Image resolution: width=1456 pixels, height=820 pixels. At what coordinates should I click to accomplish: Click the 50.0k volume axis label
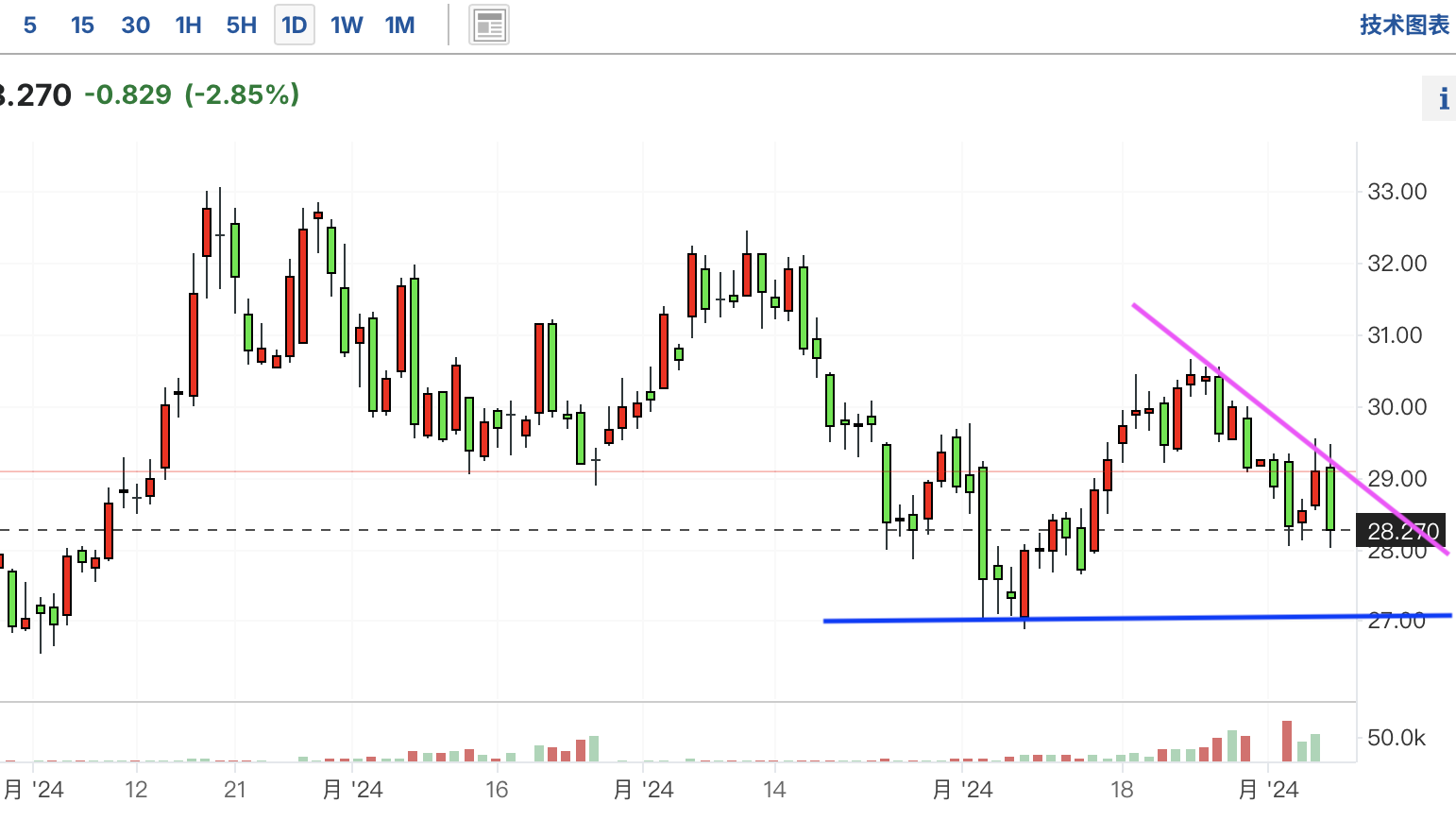click(x=1397, y=738)
